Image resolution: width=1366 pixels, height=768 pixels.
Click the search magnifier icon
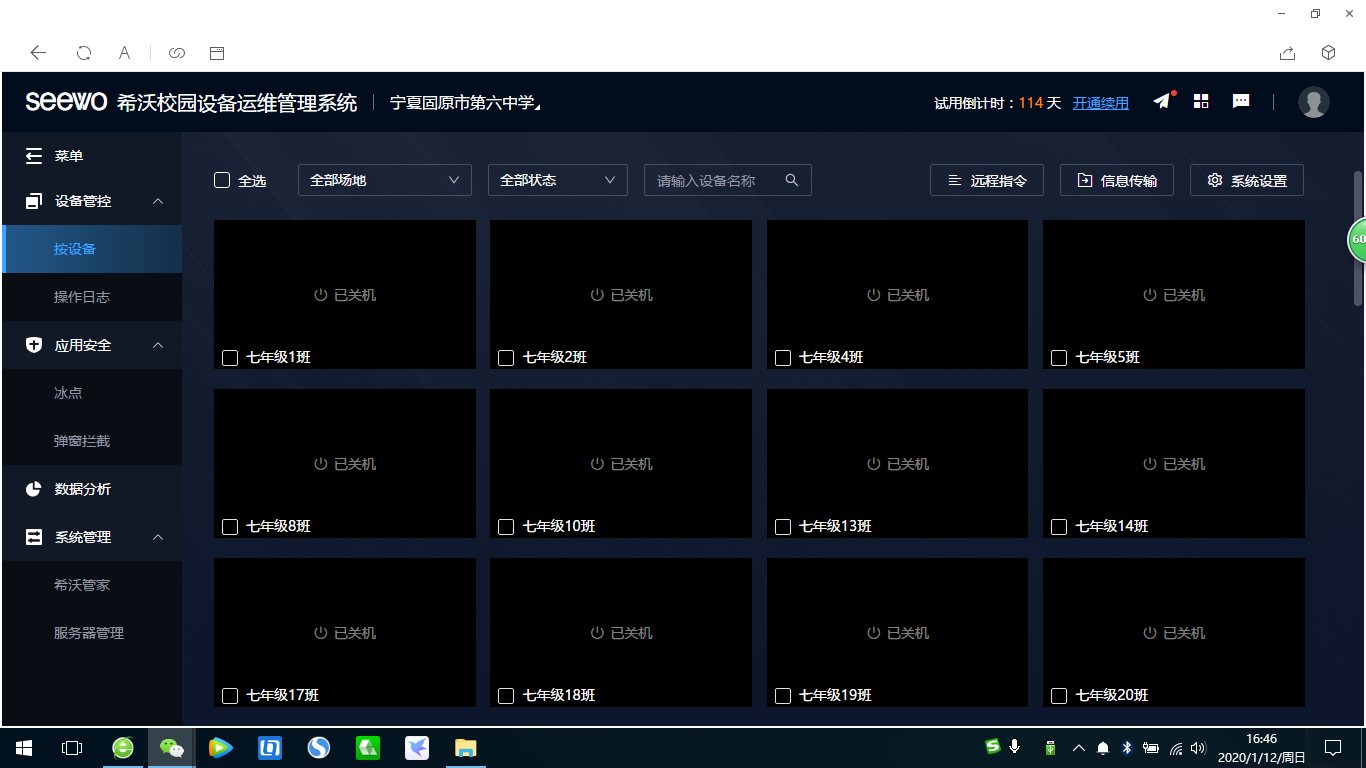(792, 180)
